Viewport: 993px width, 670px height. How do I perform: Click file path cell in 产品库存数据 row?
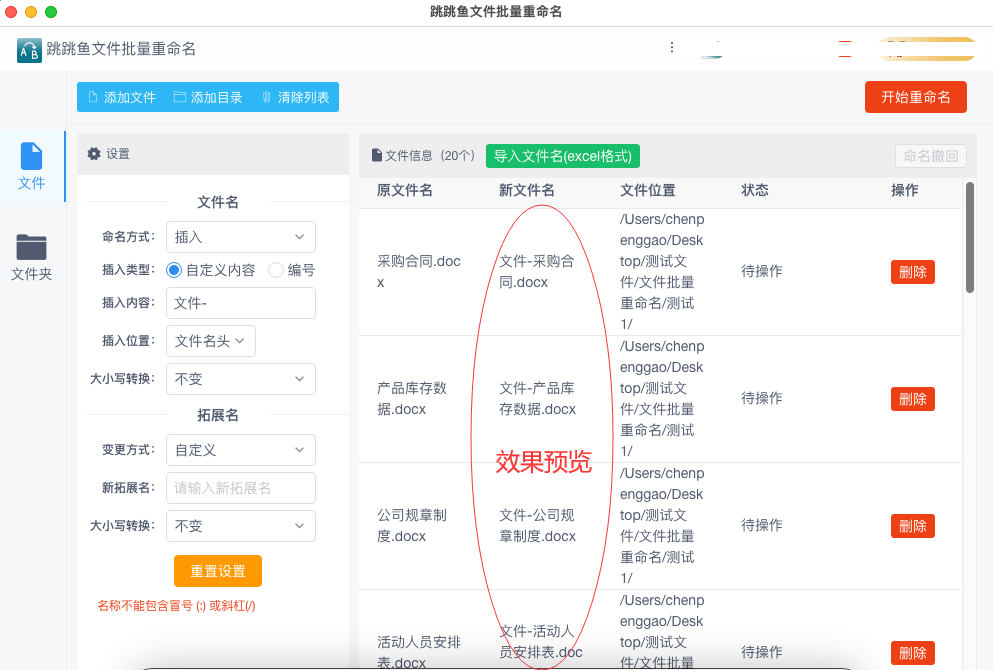coord(662,398)
